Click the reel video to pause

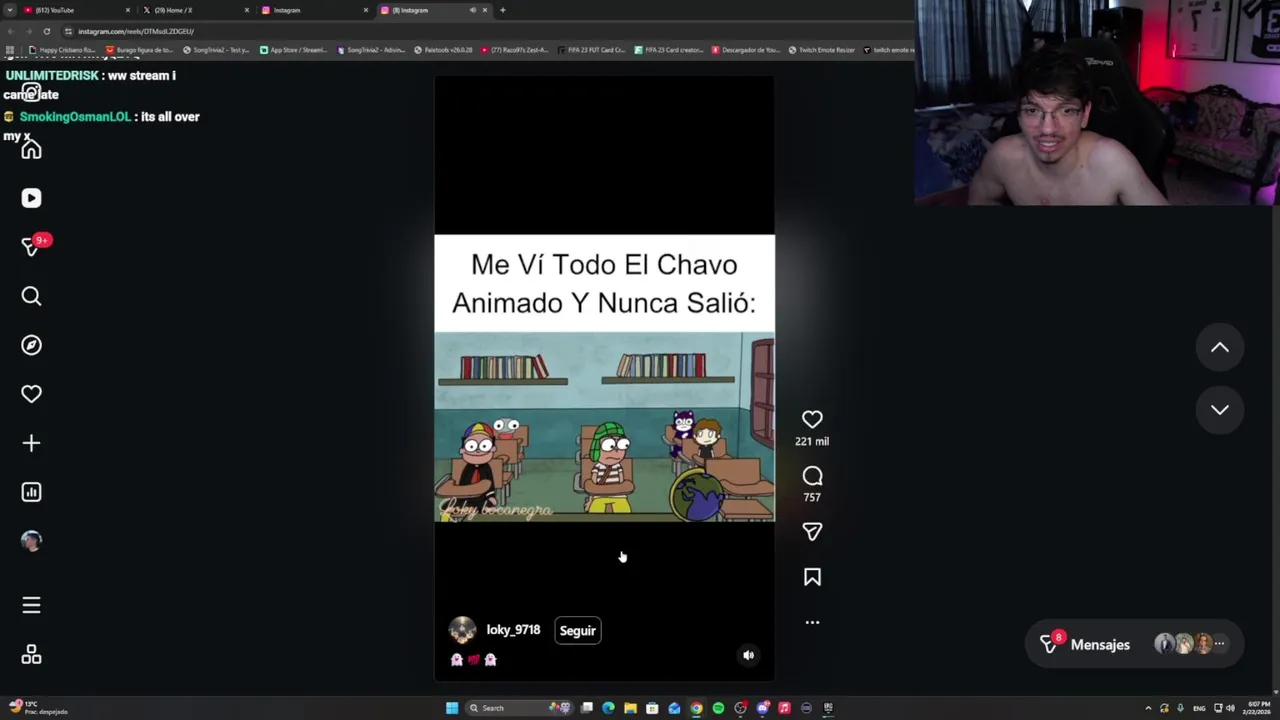(x=604, y=378)
